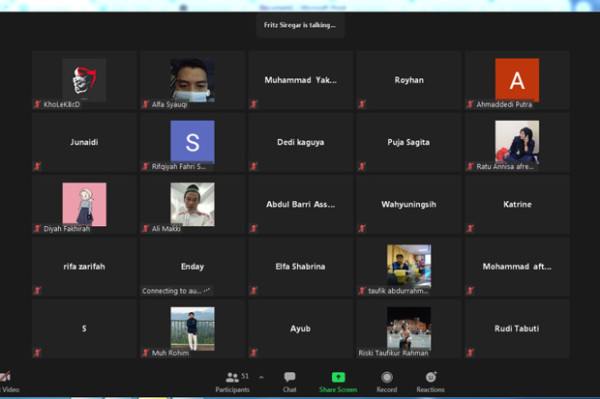Open the Reactions smiley icon
Screen dimensions: 600x399
pos(431,377)
